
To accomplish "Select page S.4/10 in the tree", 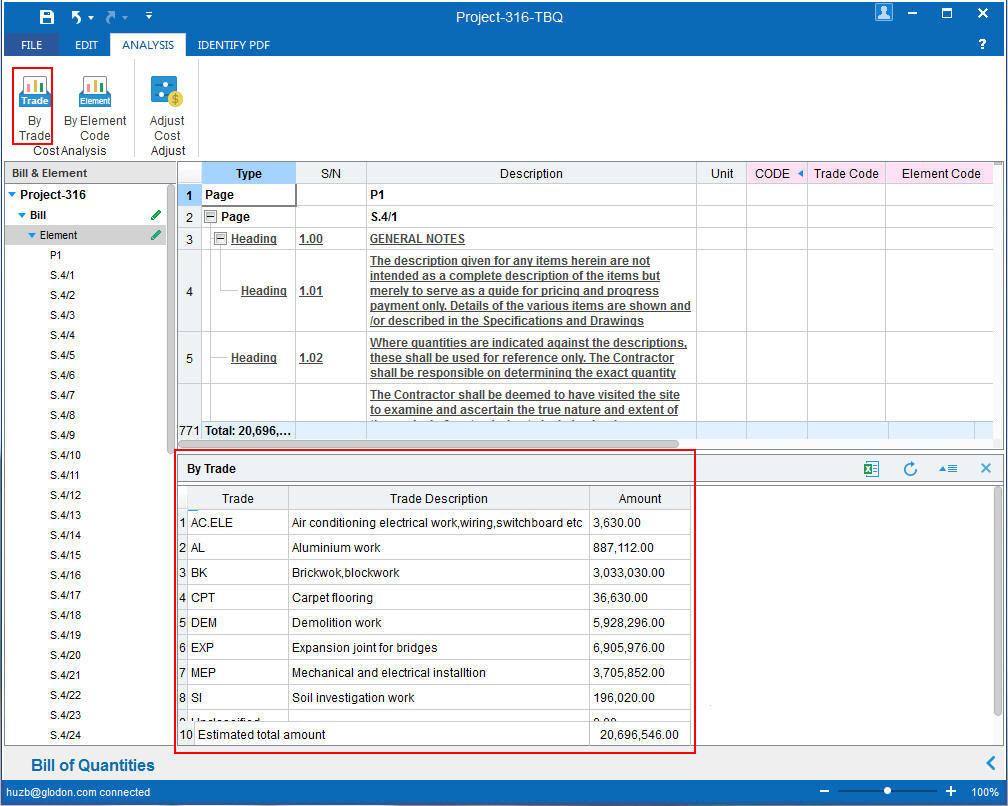I will click(65, 455).
